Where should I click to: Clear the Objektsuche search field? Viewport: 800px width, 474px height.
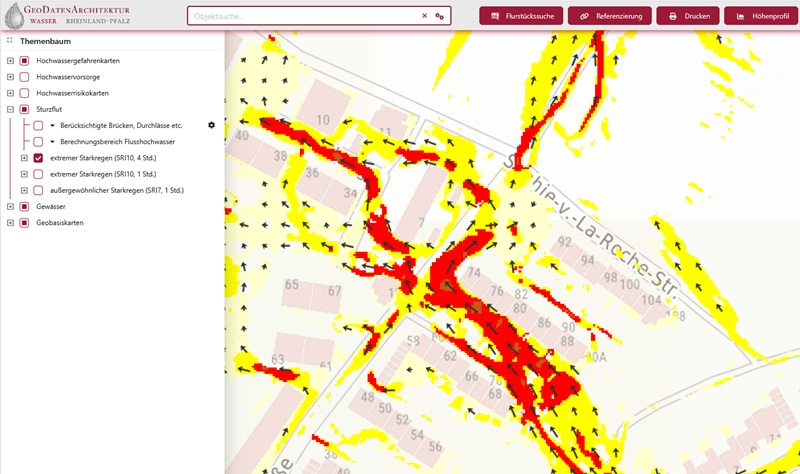click(x=424, y=16)
